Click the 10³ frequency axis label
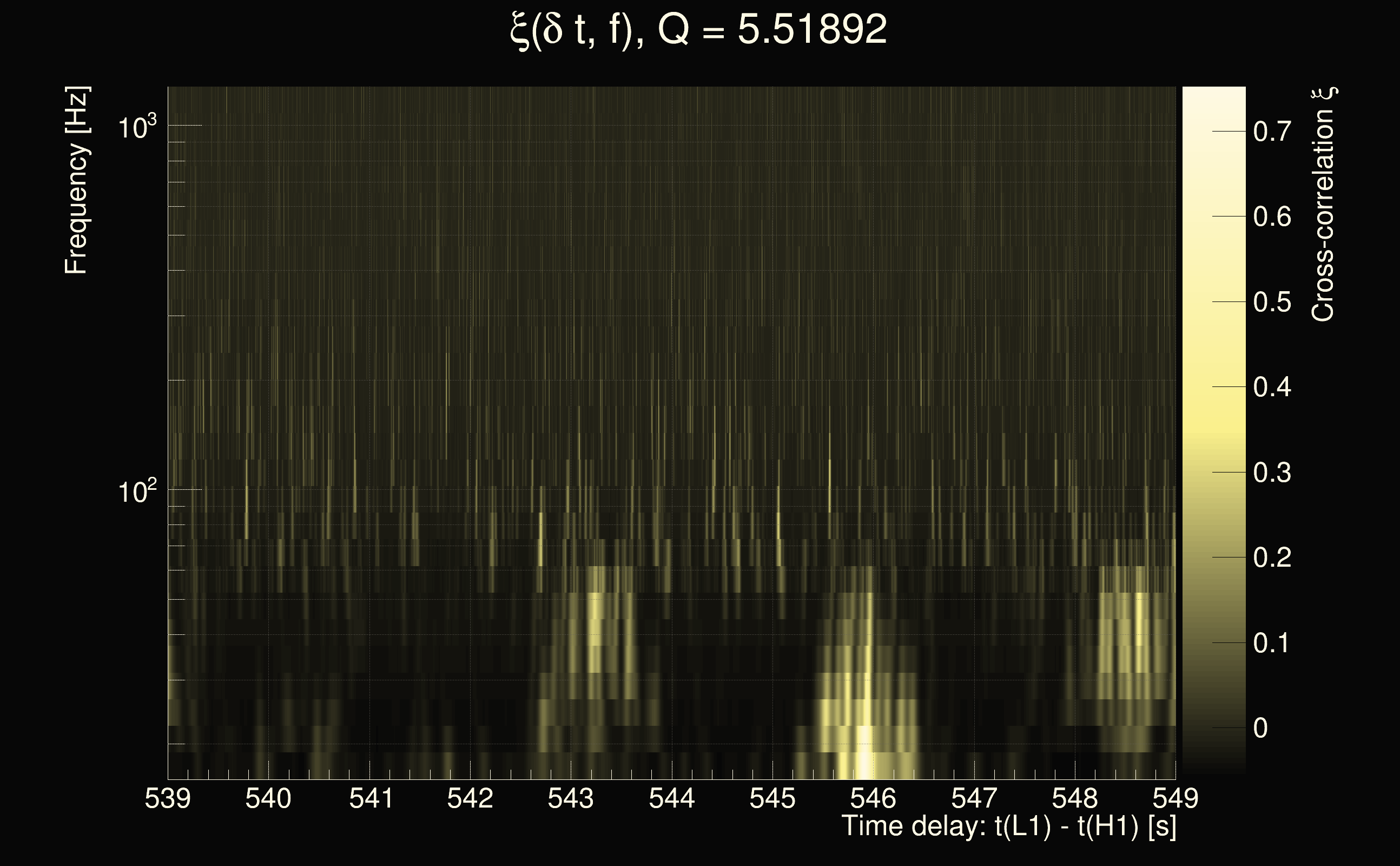The image size is (1400, 866). [137, 127]
